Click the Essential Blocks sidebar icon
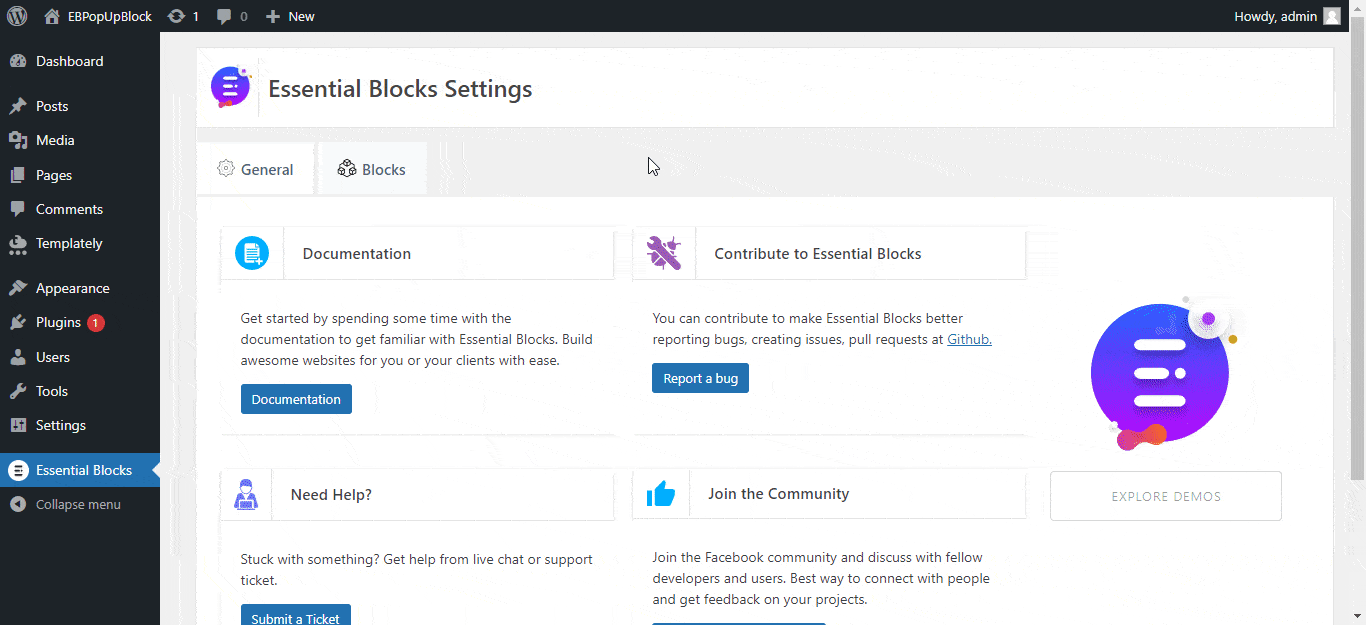The image size is (1366, 625). pos(18,470)
